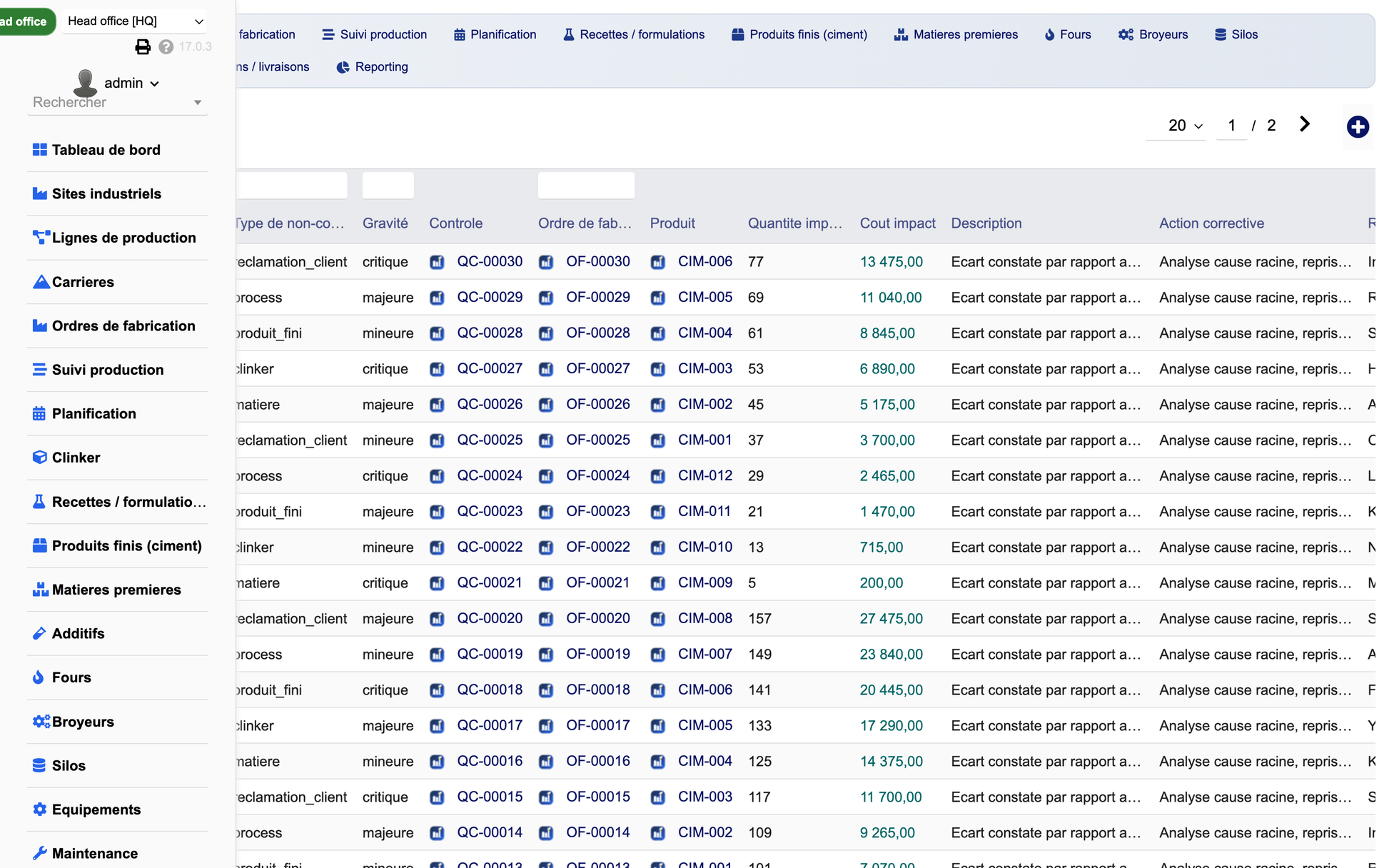The image size is (1389, 868).
Task: Open the help question mark icon
Action: (166, 47)
